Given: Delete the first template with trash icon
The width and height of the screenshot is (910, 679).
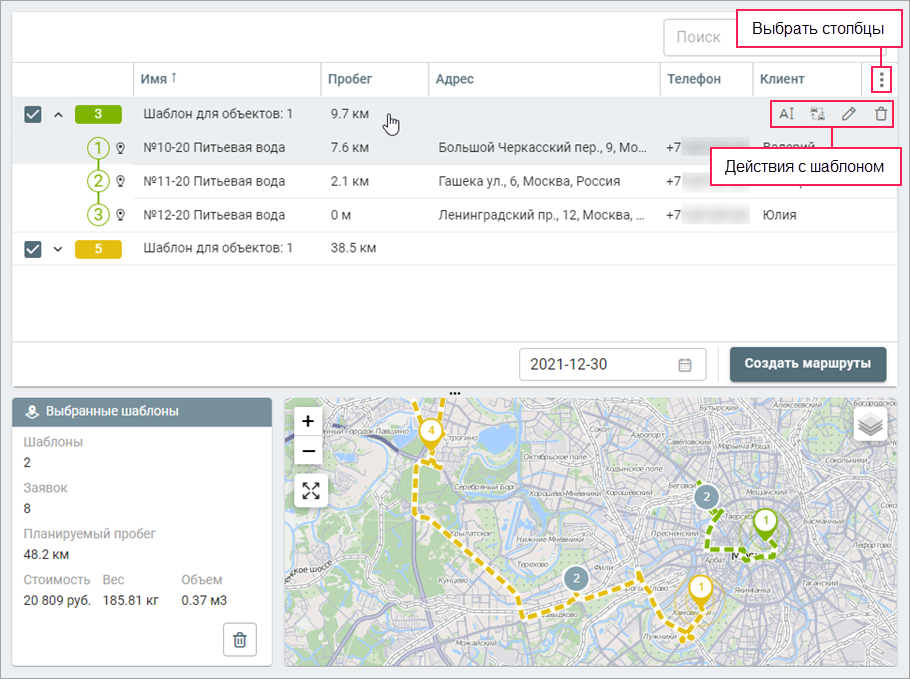Looking at the screenshot, I should 881,114.
